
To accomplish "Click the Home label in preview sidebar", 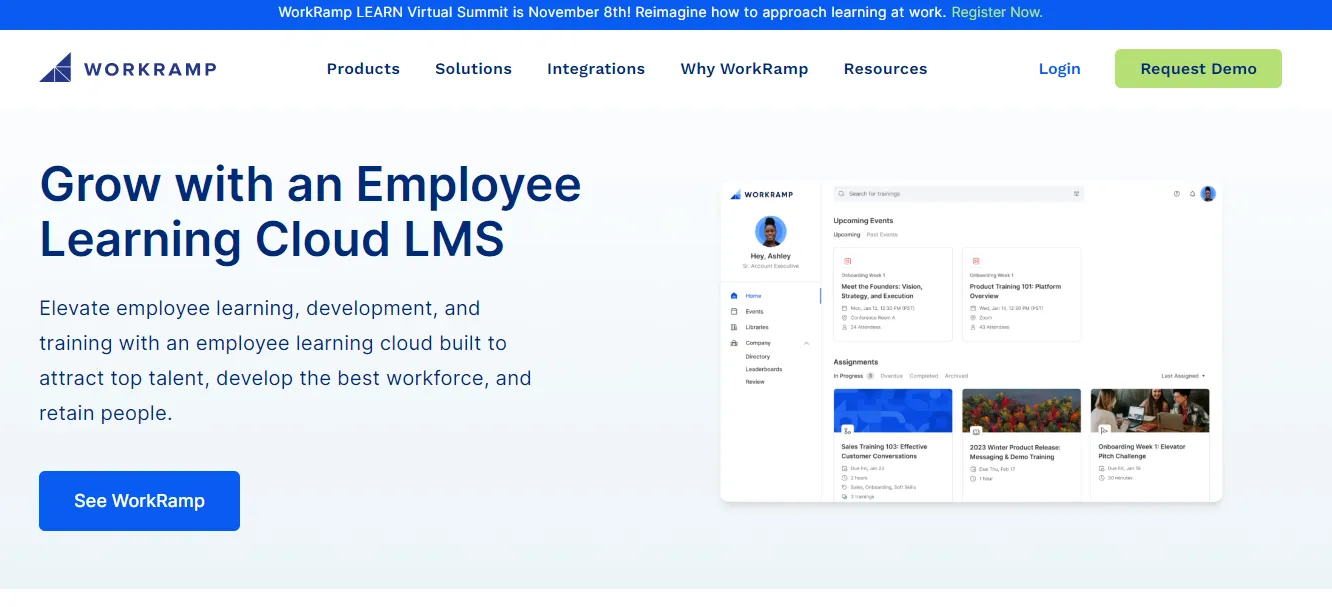I will (x=753, y=296).
